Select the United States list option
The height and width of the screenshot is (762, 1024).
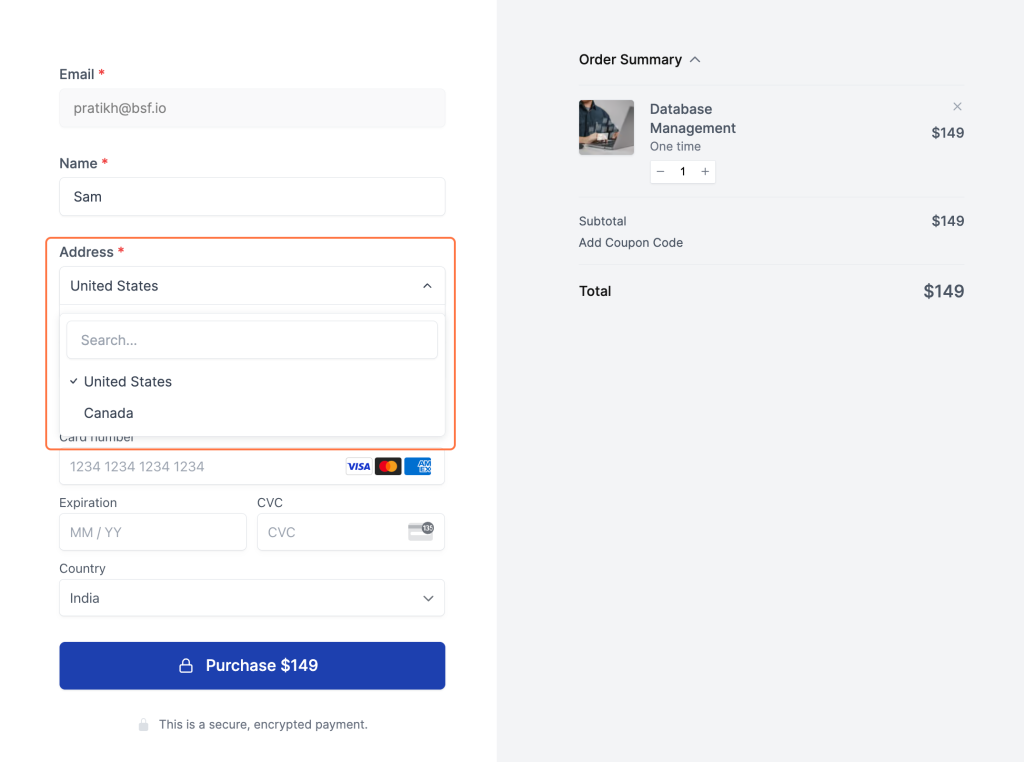pyautogui.click(x=128, y=381)
